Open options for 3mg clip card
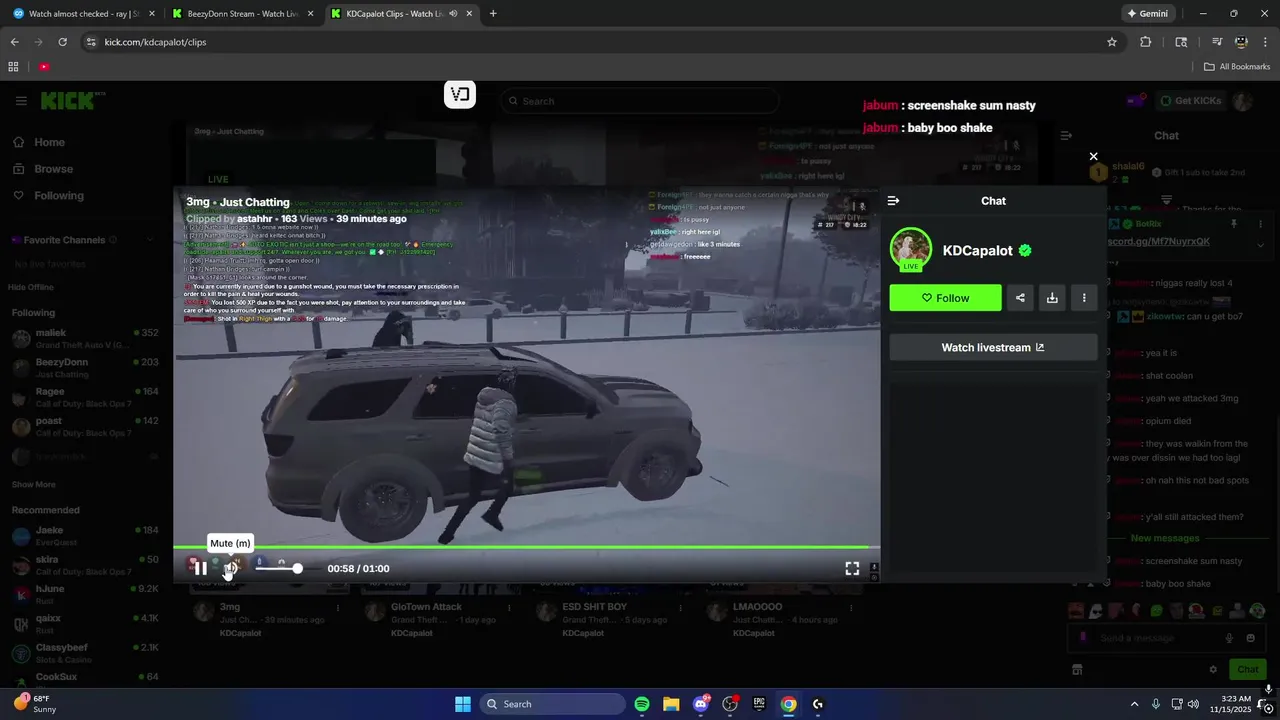Image resolution: width=1280 pixels, height=720 pixels. point(338,607)
